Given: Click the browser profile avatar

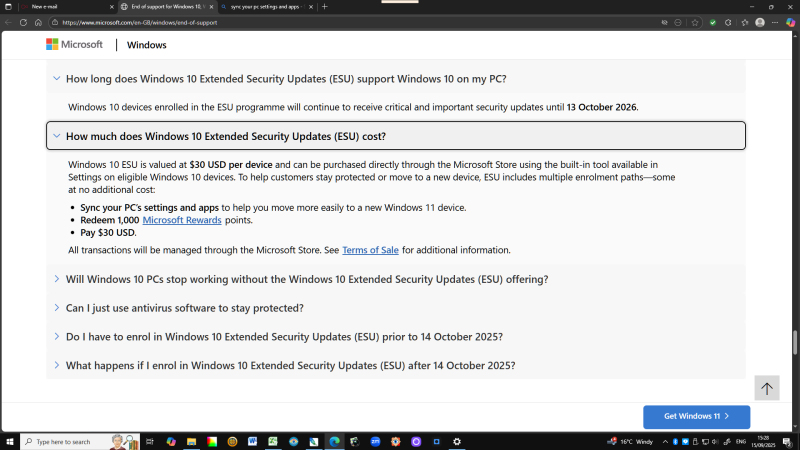Looking at the screenshot, I should 760,21.
